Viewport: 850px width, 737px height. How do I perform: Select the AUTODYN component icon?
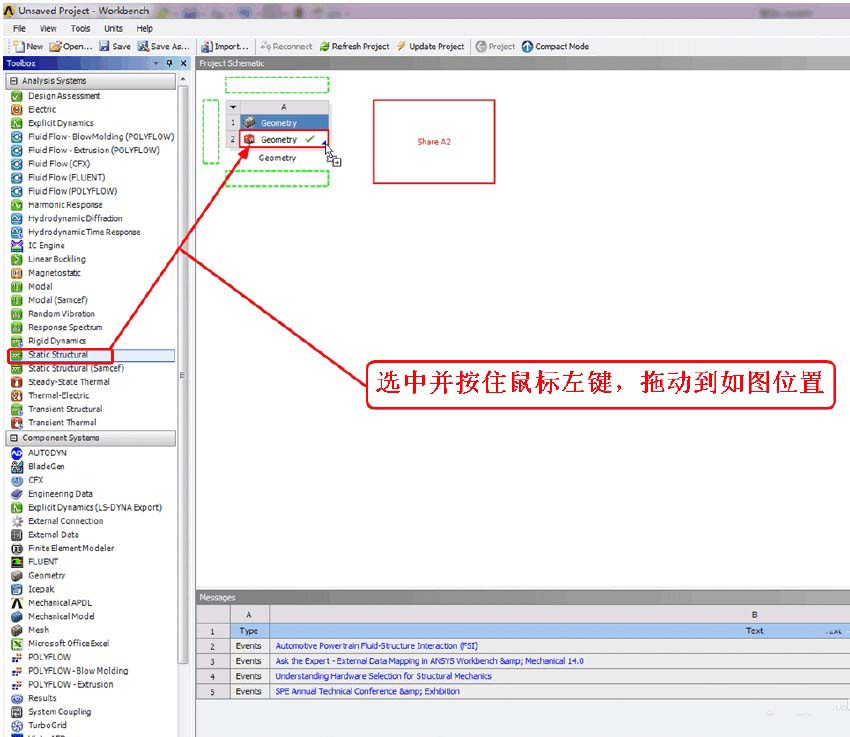pyautogui.click(x=17, y=453)
